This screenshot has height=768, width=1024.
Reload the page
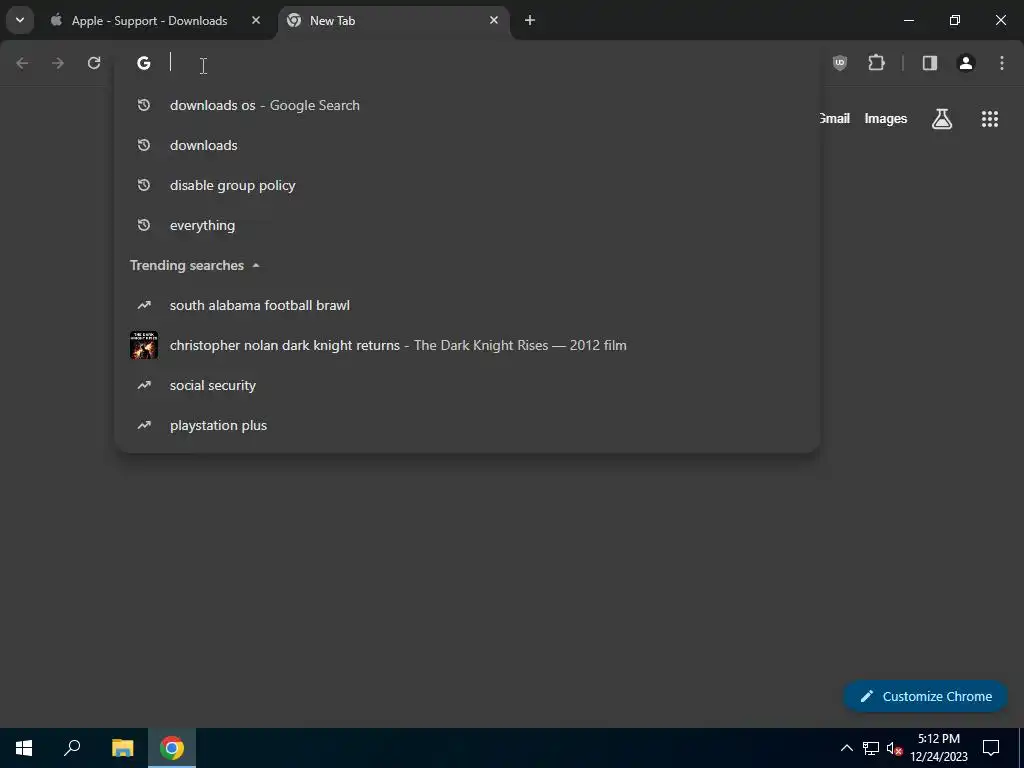94,63
